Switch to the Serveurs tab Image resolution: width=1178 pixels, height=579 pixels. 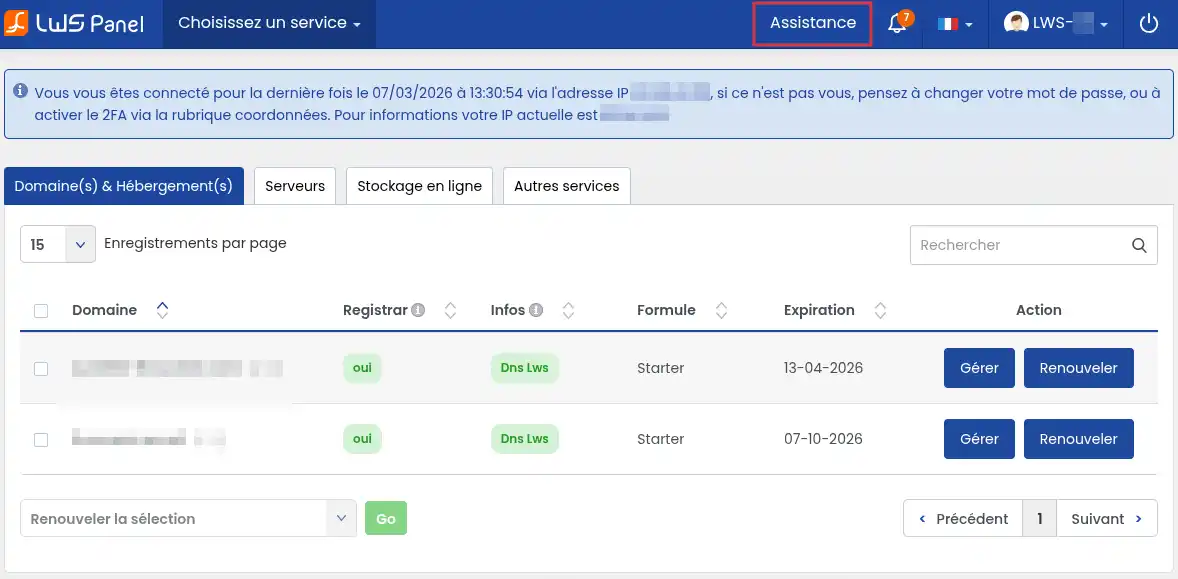click(x=294, y=185)
